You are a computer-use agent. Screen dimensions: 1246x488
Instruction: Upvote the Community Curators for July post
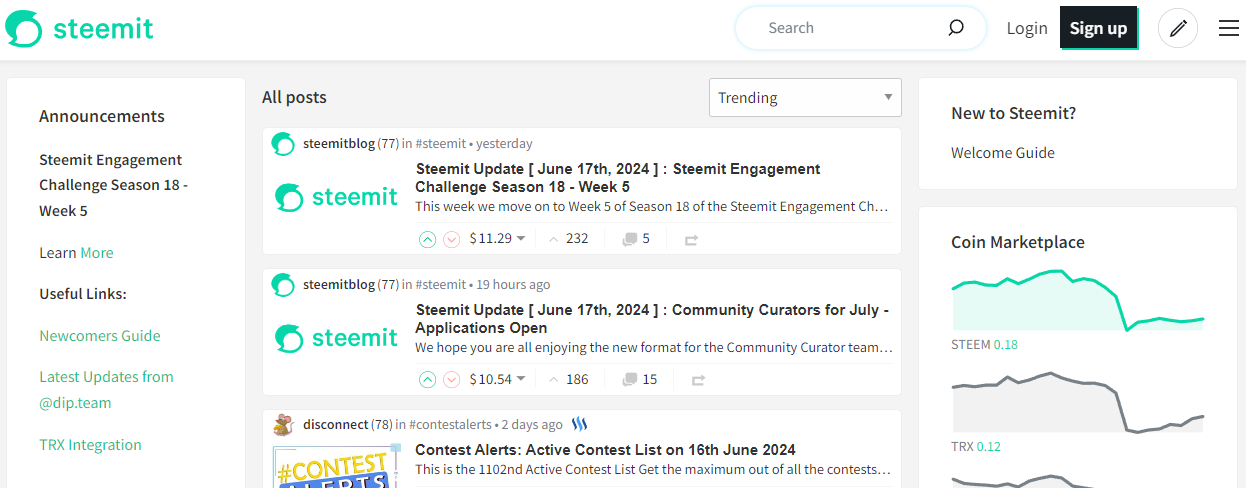point(427,380)
